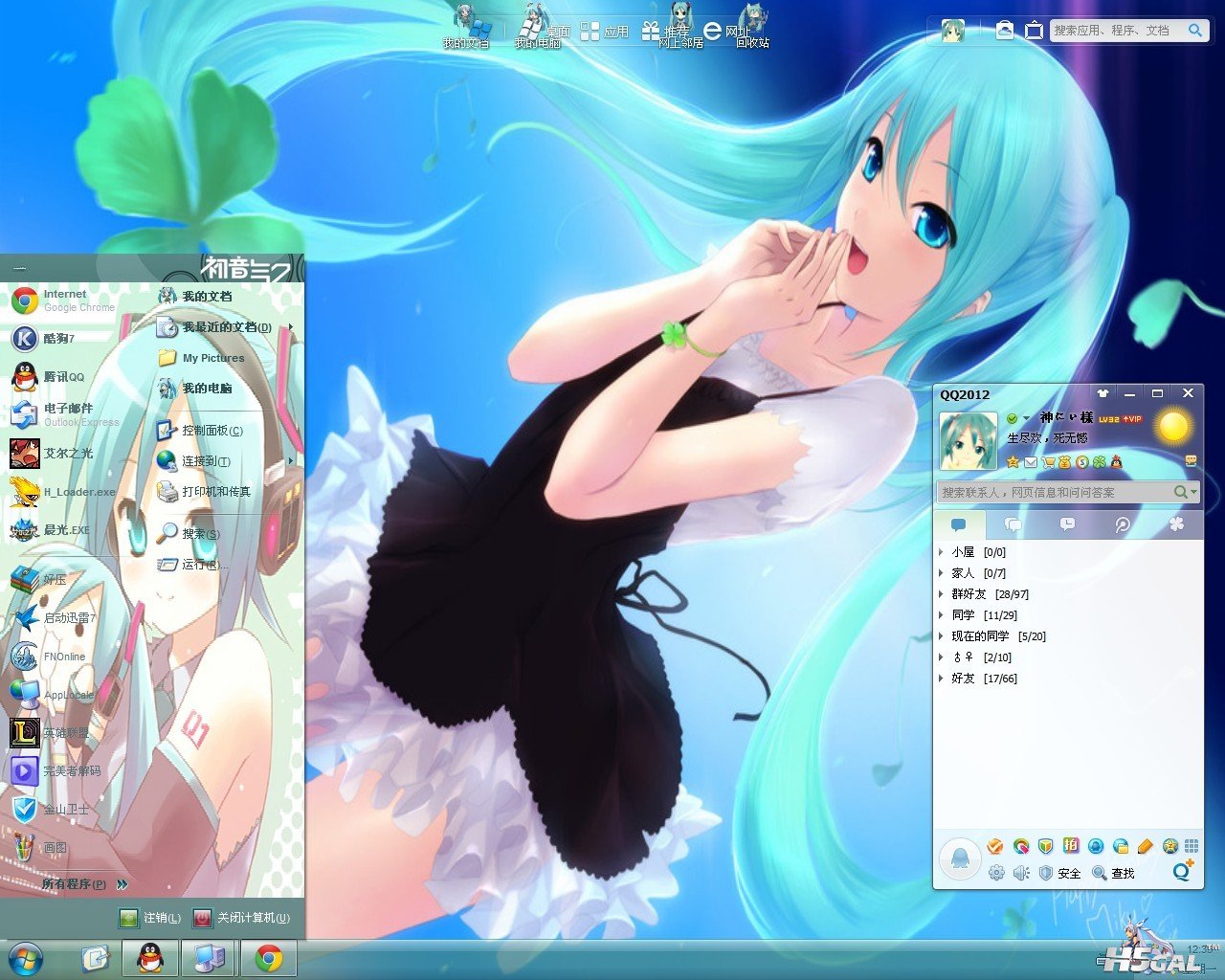The height and width of the screenshot is (980, 1225).
Task: Switch to the QQ clover tab
Action: (x=1176, y=524)
